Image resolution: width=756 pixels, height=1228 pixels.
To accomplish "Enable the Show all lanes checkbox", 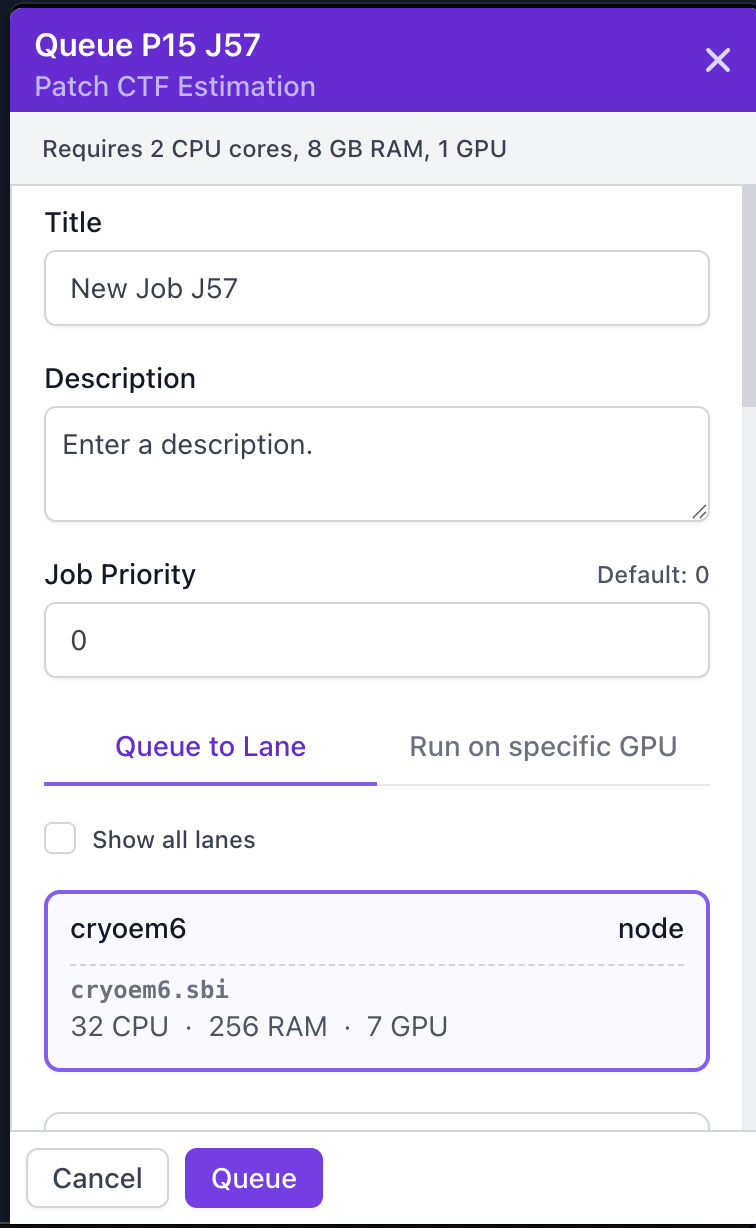I will (60, 839).
